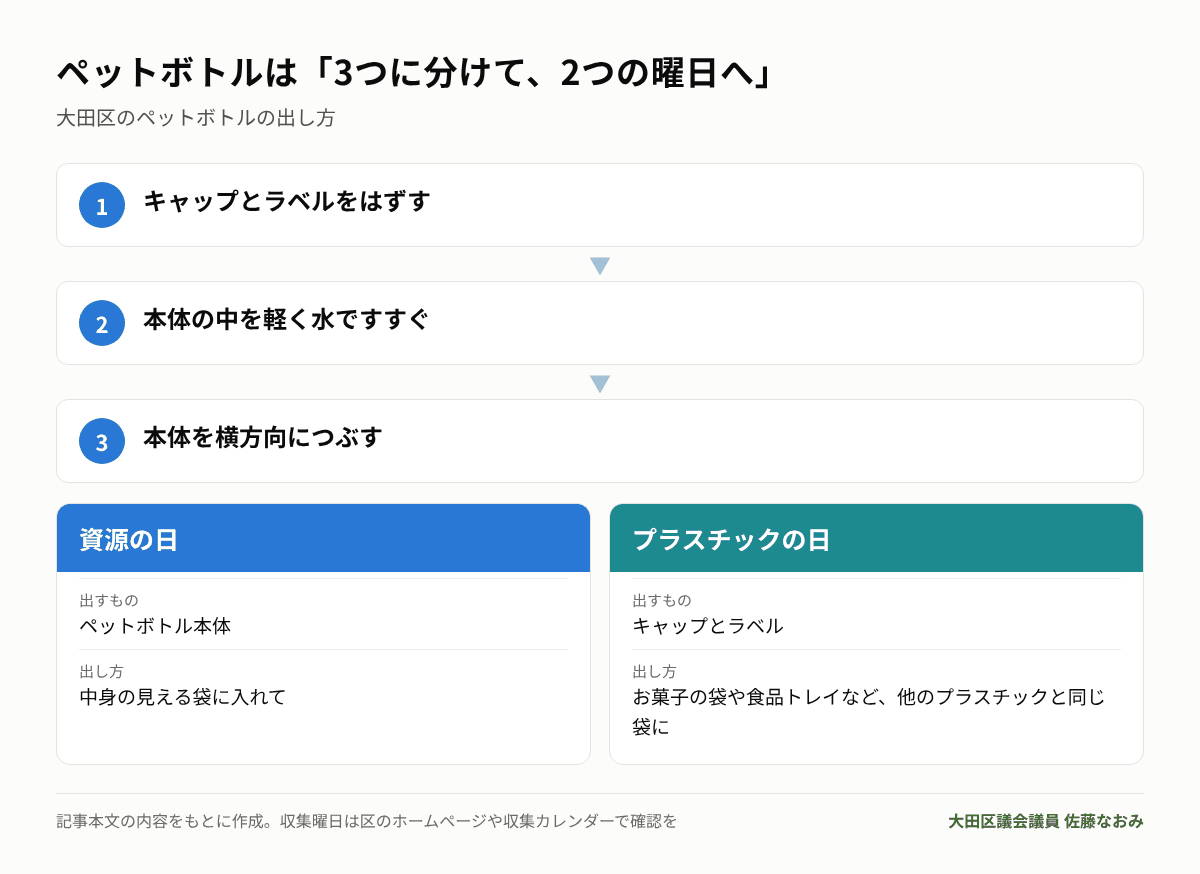Click the blue number 1 step badge

point(102,205)
